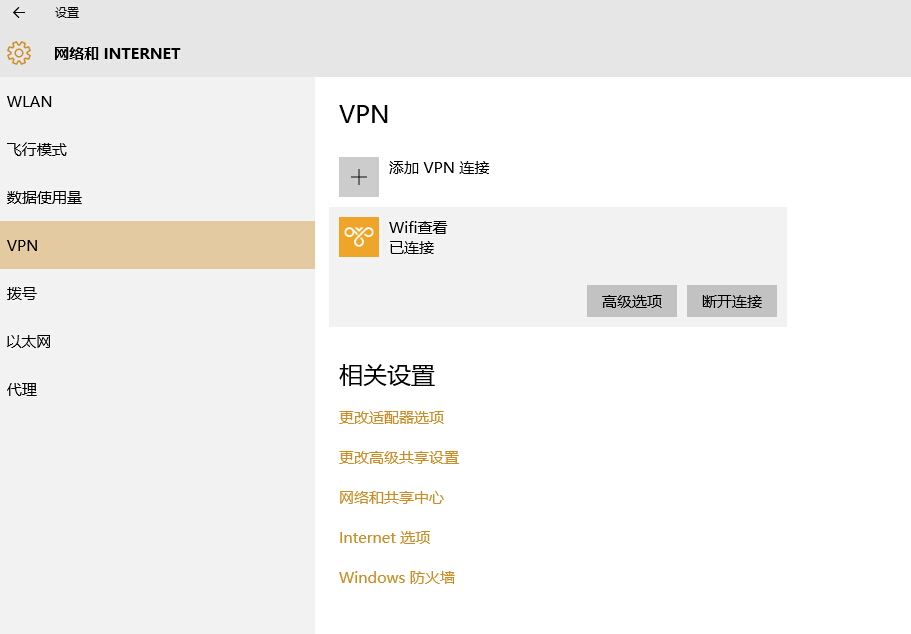Open Windows 防火墙 link

[397, 578]
